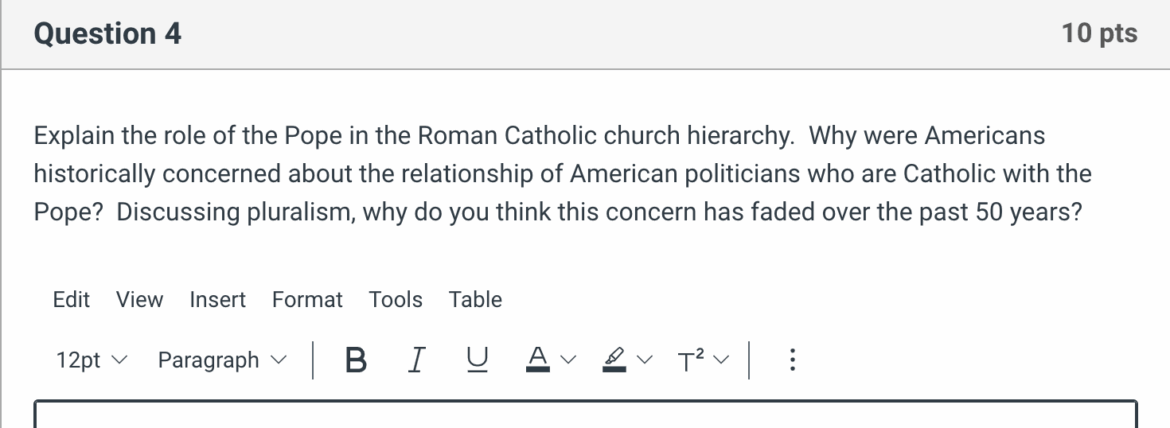Open the three-dot more options menu
1170x428 pixels.
(x=792, y=359)
